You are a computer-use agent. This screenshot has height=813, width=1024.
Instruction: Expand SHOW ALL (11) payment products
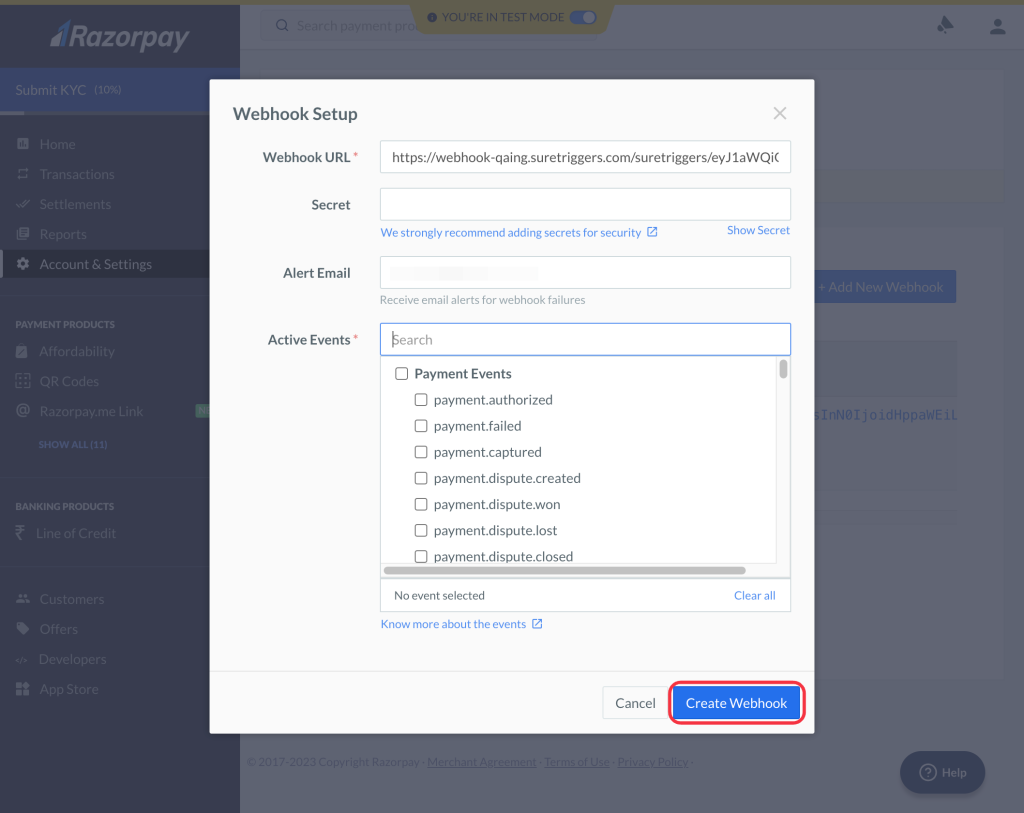click(x=73, y=444)
